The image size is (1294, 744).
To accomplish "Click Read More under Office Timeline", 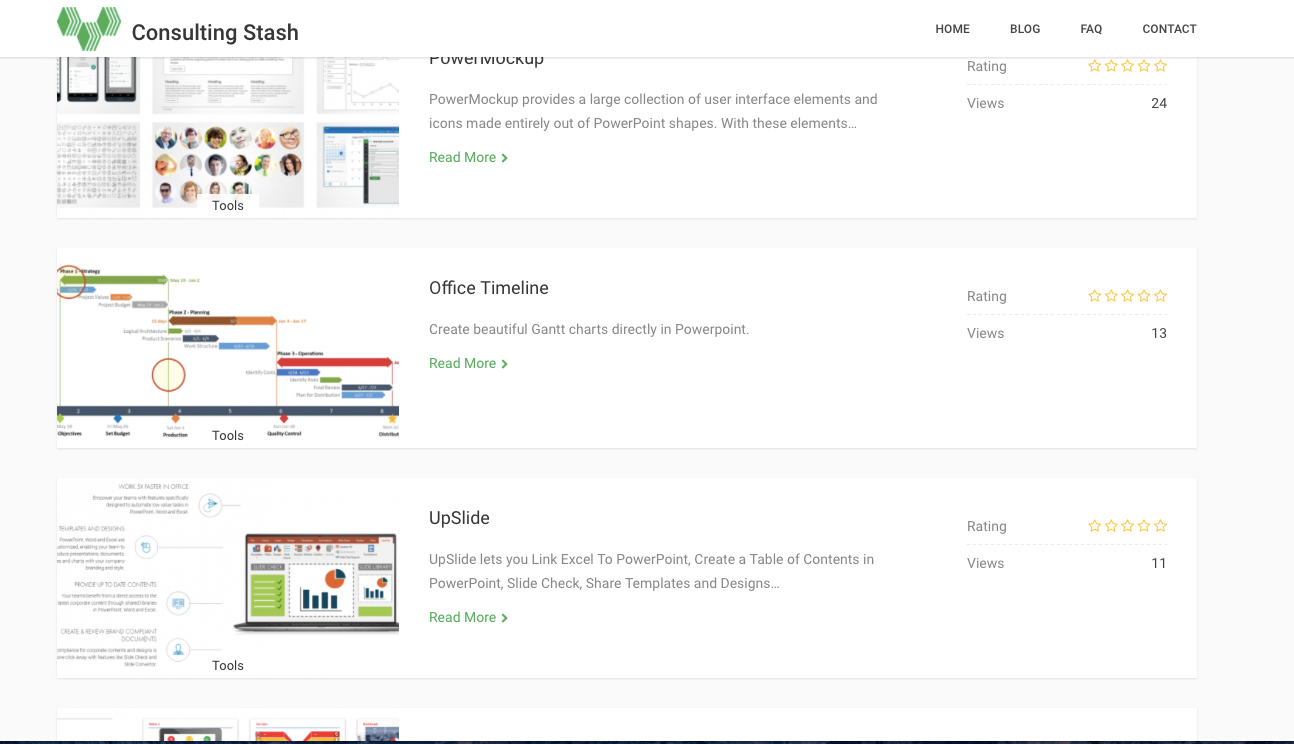I will [462, 363].
